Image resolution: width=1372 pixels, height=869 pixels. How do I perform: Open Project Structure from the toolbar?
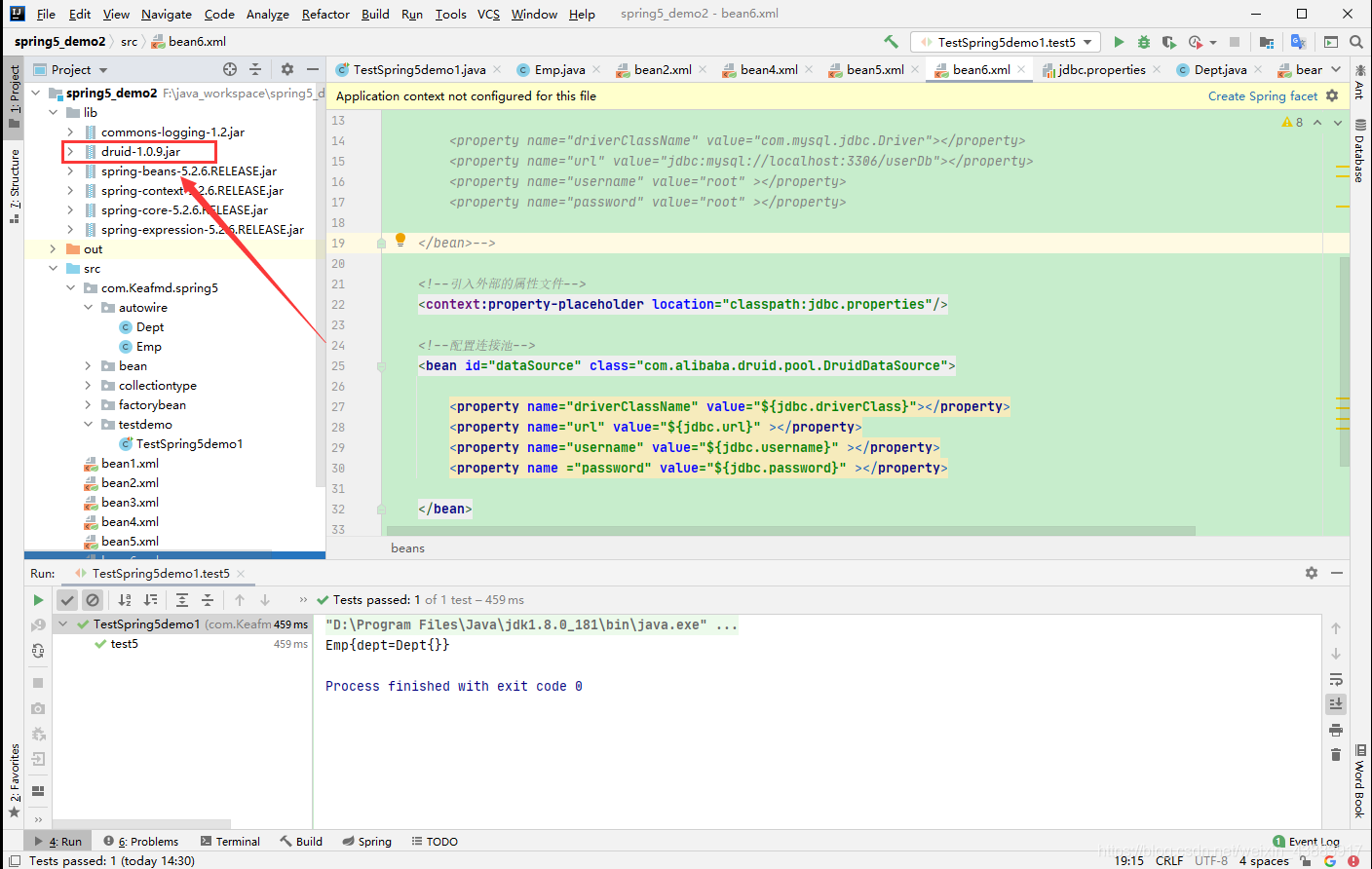coord(1267,42)
